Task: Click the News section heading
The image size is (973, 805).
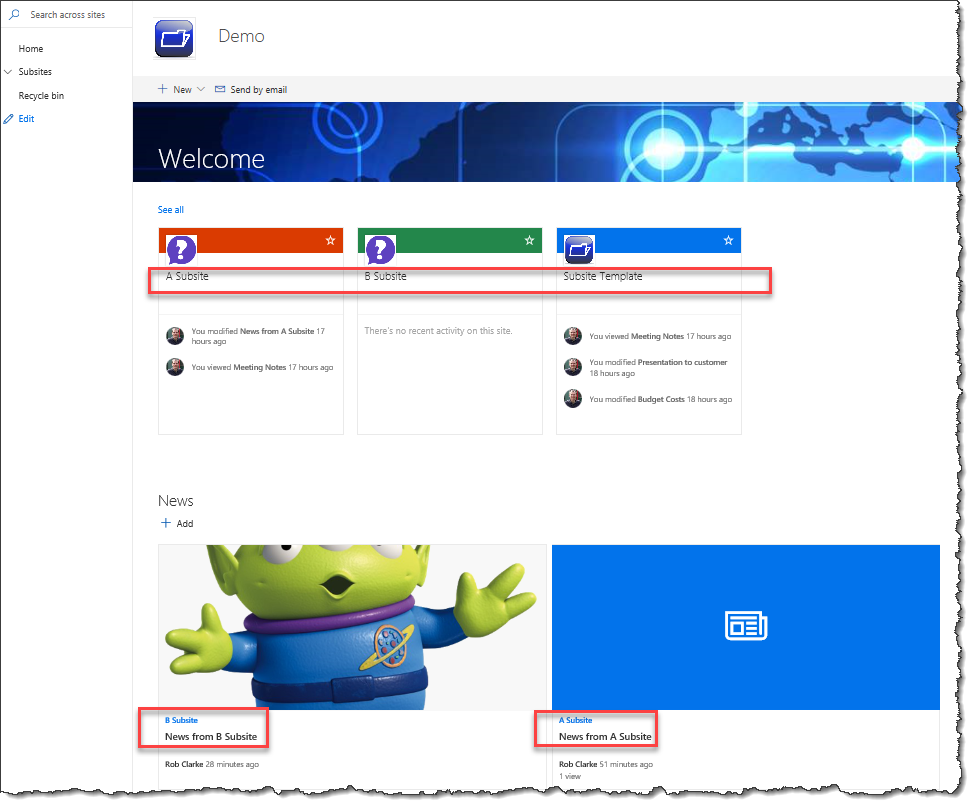Action: 176,500
